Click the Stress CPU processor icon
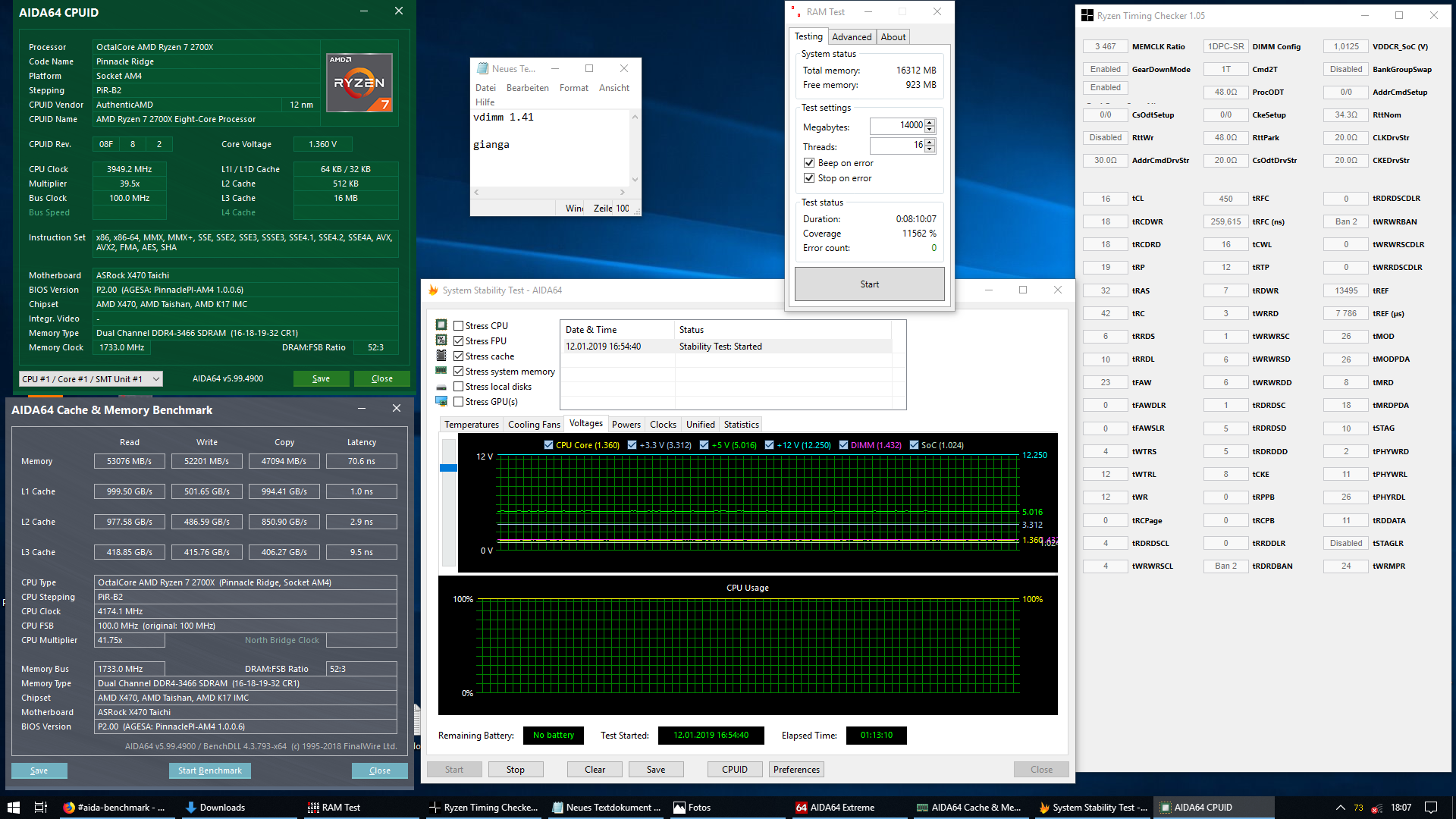The height and width of the screenshot is (819, 1456). click(x=441, y=325)
